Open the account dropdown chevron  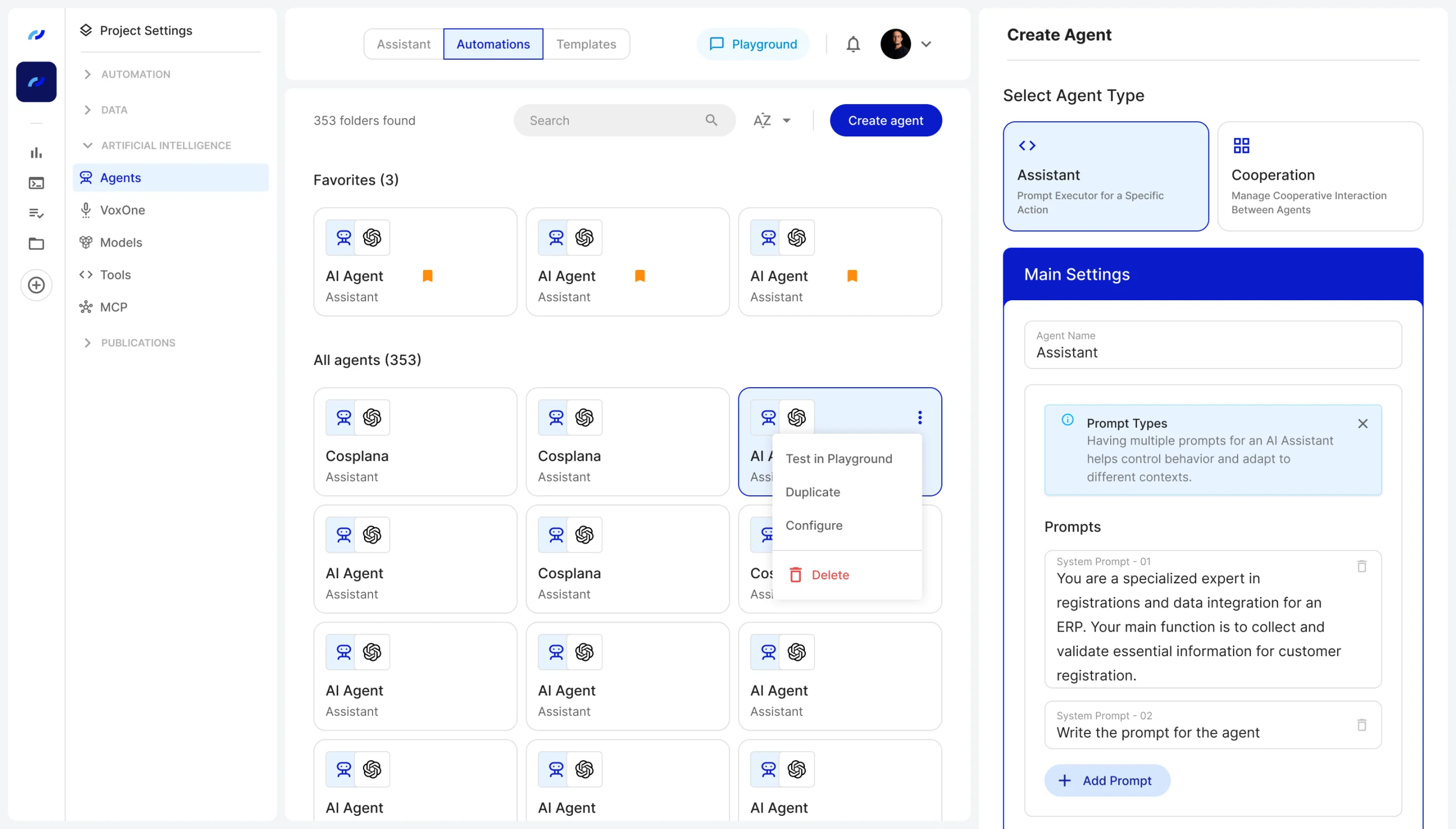(926, 44)
